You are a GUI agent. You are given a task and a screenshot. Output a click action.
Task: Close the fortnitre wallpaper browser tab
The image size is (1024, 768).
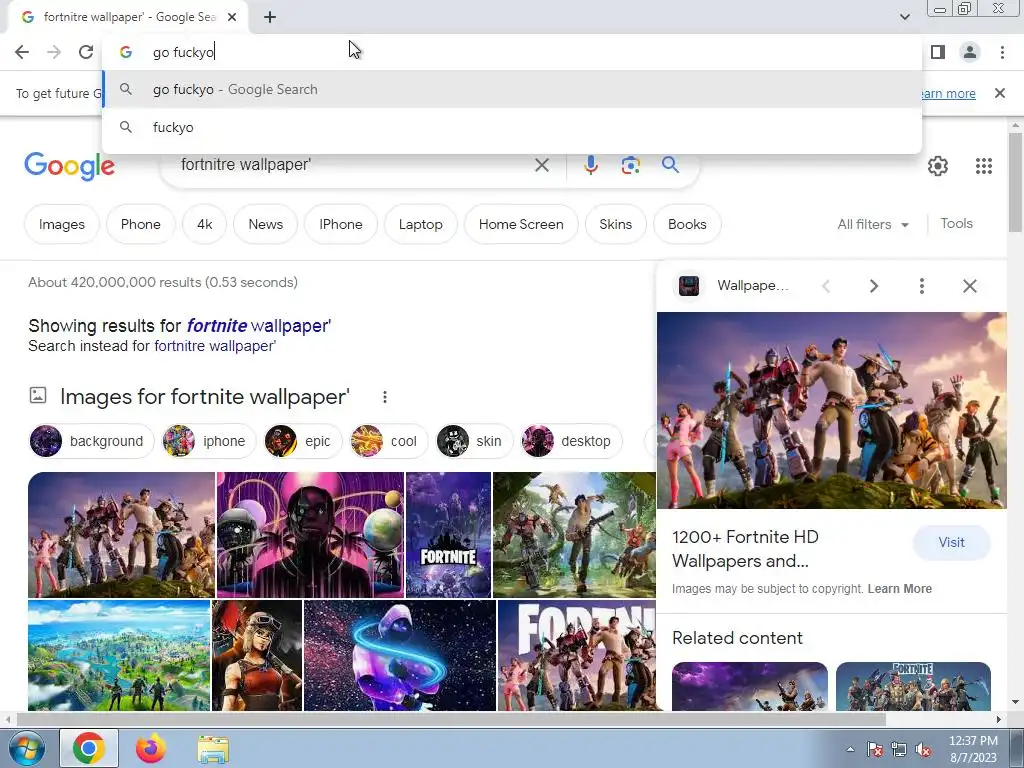point(232,18)
